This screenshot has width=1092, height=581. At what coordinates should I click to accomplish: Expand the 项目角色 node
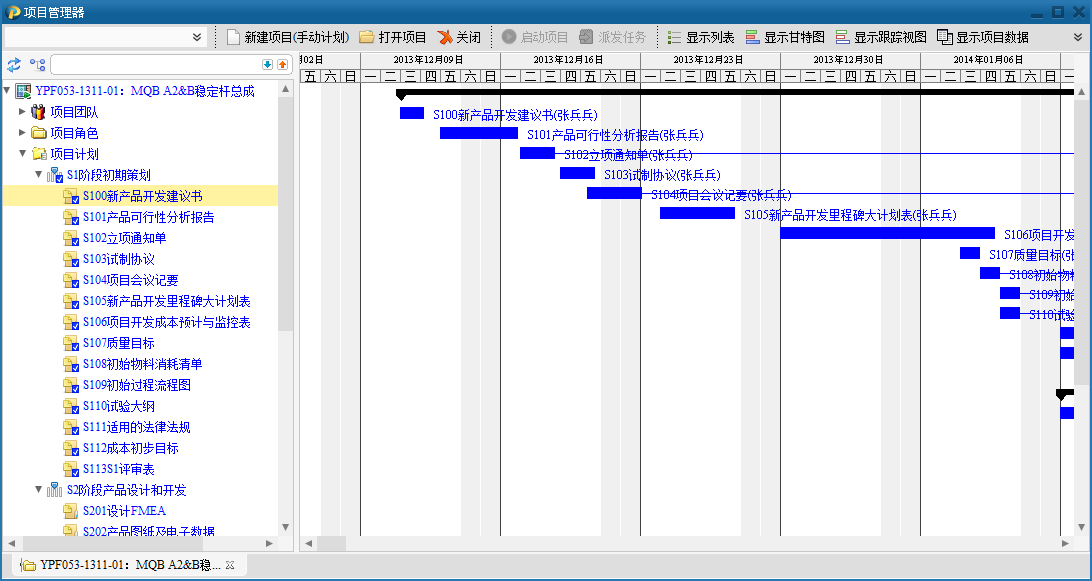(22, 132)
